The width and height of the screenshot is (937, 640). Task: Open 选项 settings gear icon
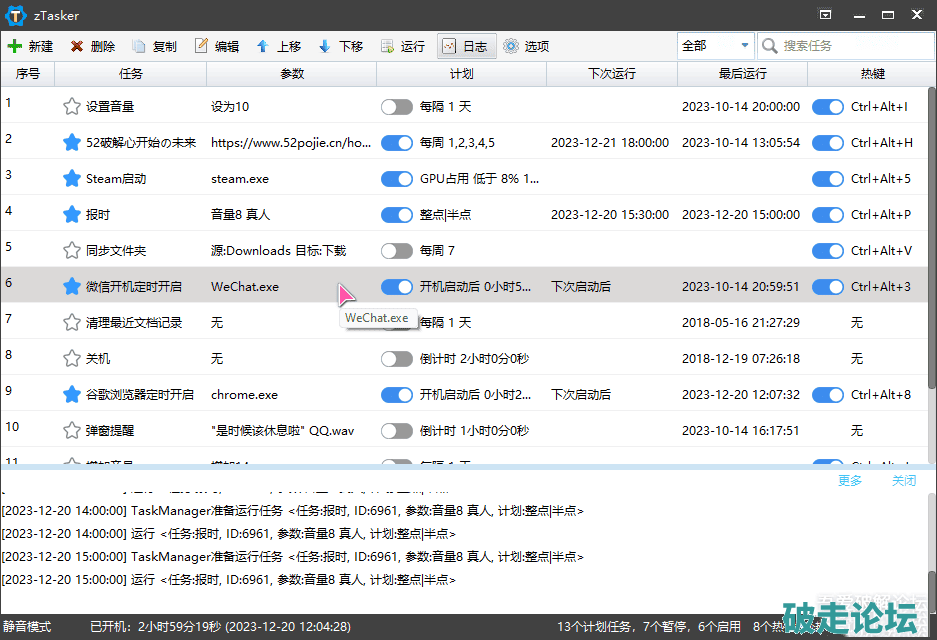pos(511,46)
